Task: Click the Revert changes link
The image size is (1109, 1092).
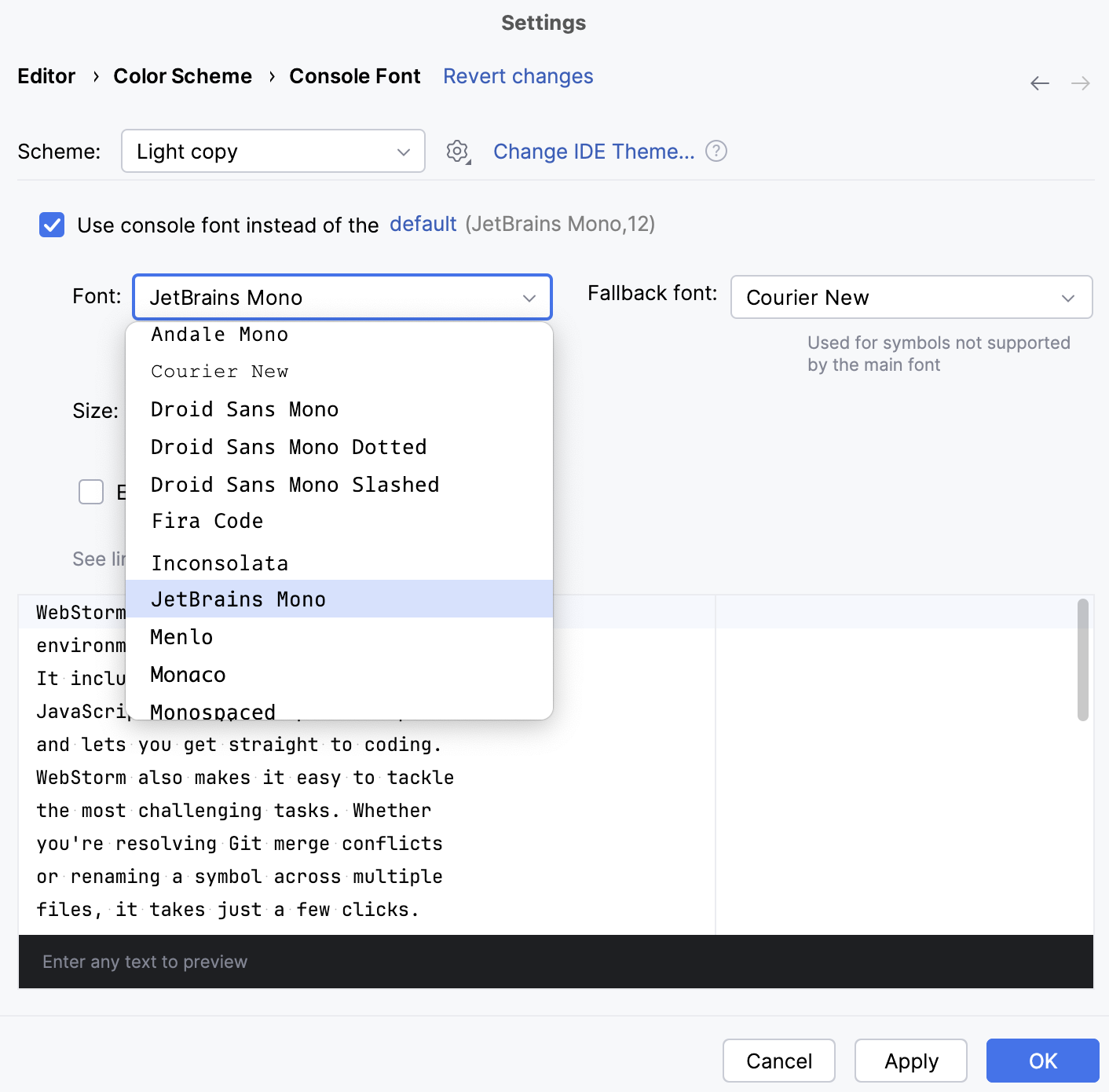Action: [518, 76]
